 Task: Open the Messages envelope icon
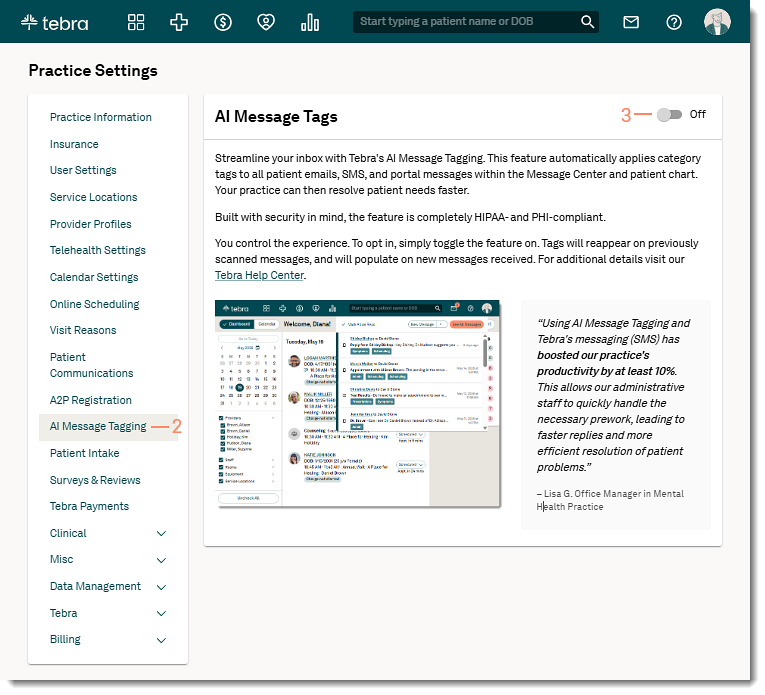tap(631, 22)
